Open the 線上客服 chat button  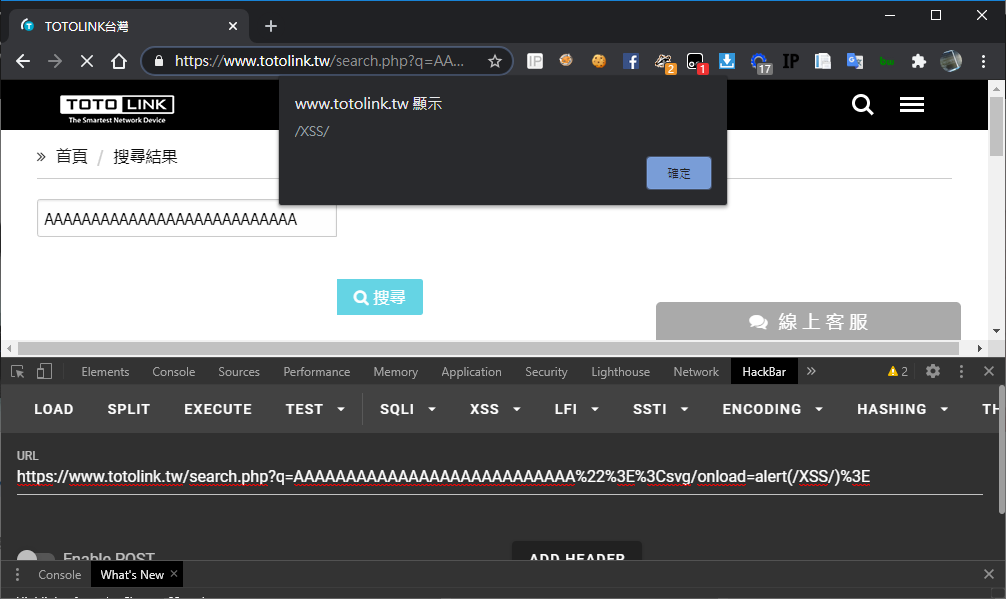click(x=808, y=321)
